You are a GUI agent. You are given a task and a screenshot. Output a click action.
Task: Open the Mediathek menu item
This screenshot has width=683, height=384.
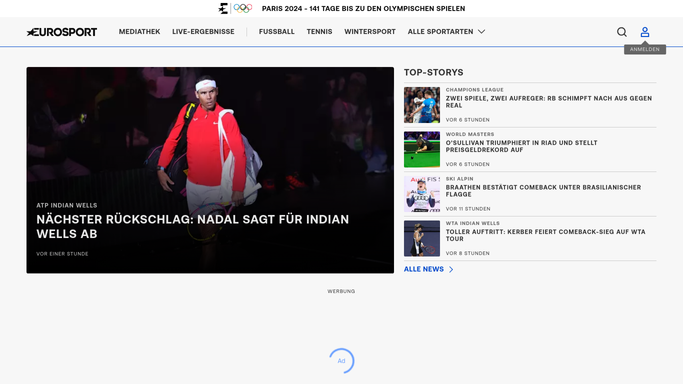pyautogui.click(x=139, y=31)
